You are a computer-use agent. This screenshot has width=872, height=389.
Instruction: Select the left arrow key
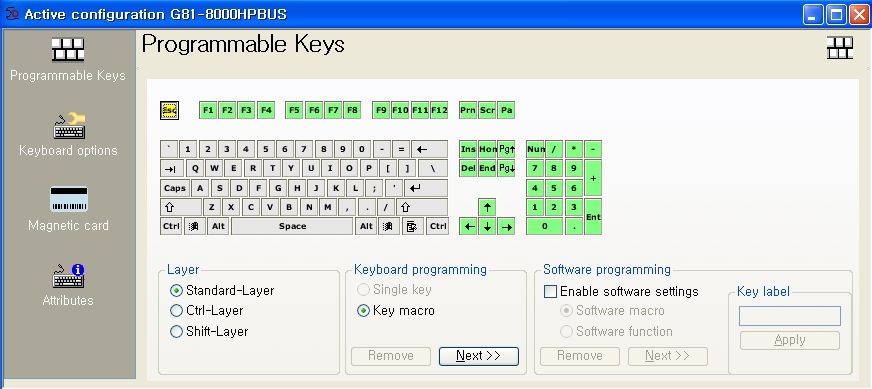468,226
